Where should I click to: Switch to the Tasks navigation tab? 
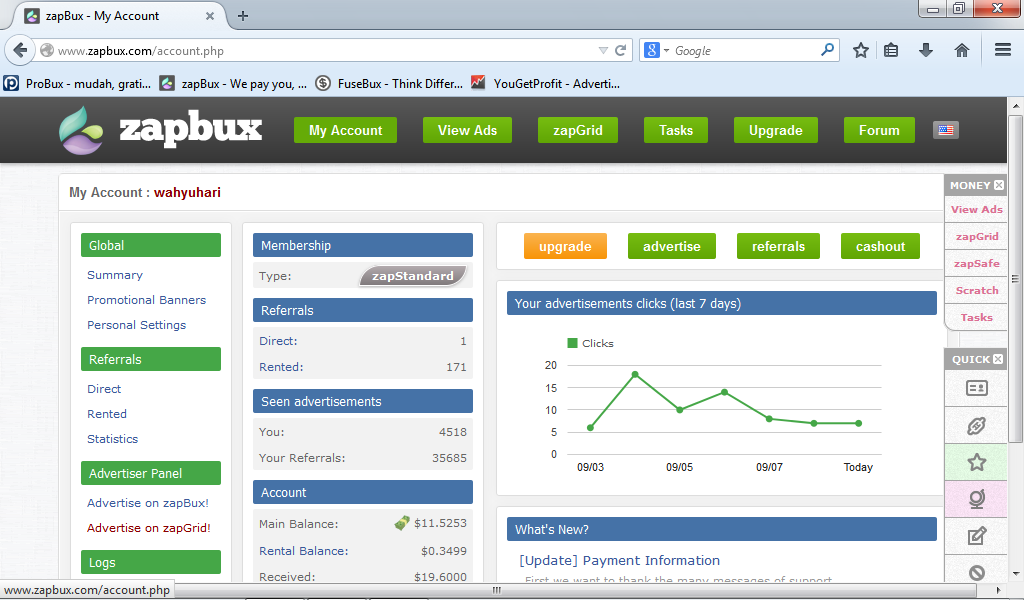[x=675, y=130]
